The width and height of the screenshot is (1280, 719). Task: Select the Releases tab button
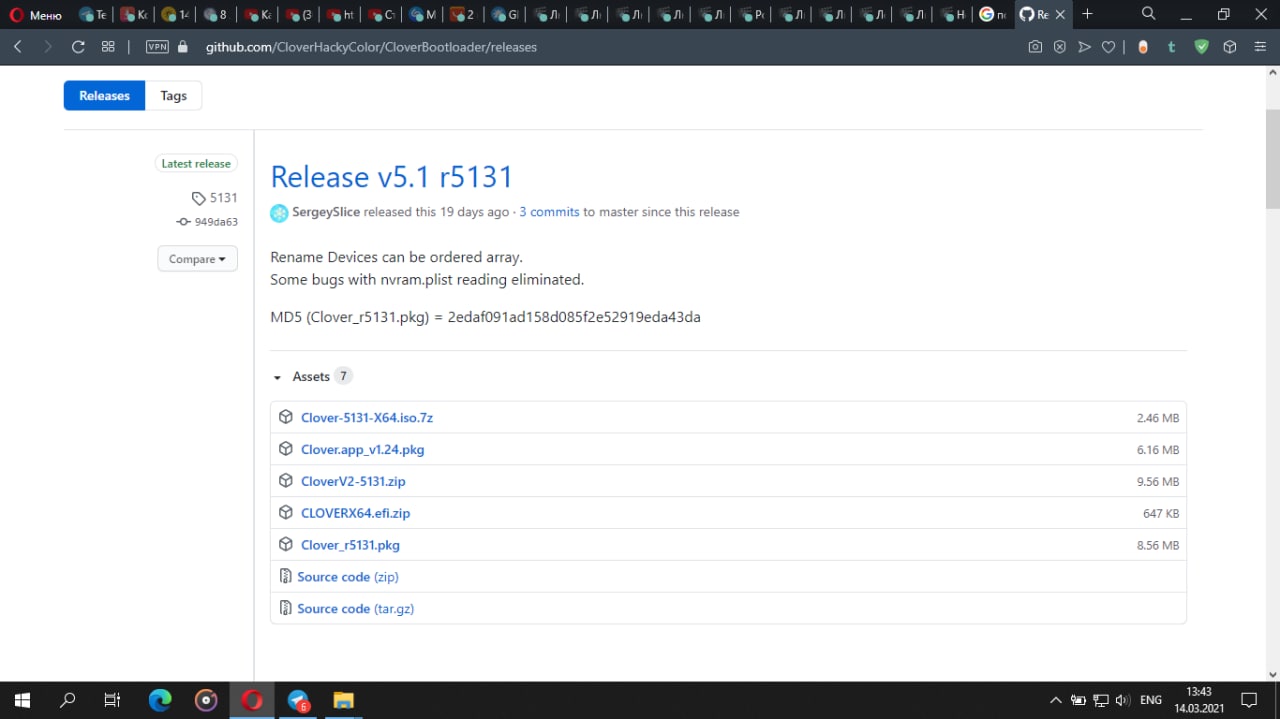point(104,95)
